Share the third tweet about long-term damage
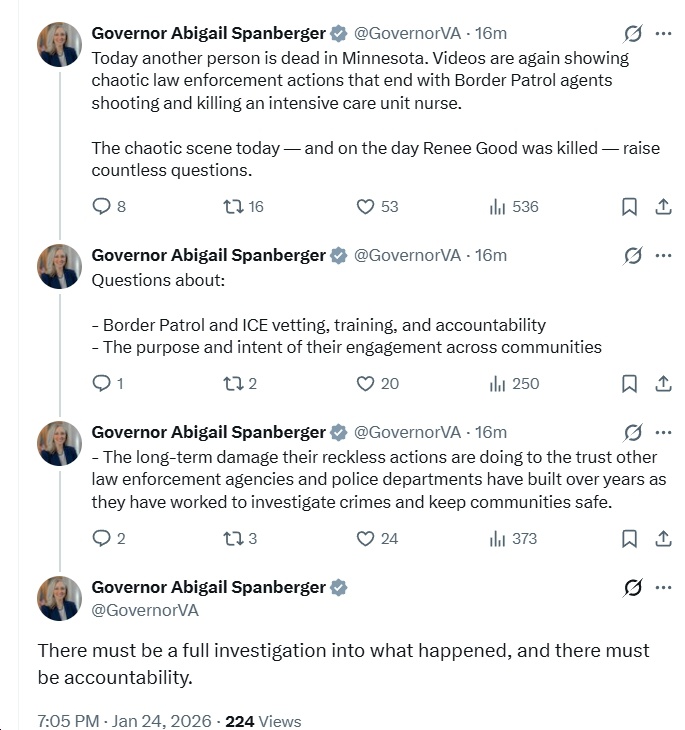 tap(663, 539)
